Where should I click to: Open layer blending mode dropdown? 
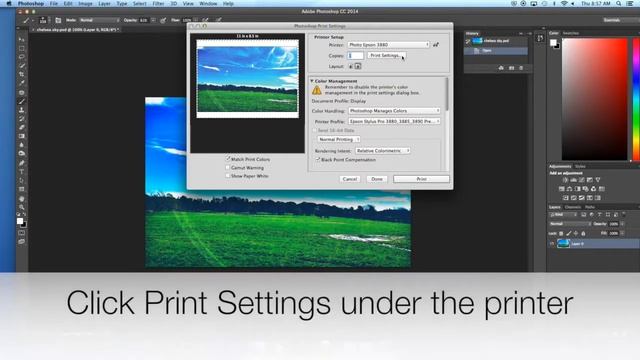point(570,224)
